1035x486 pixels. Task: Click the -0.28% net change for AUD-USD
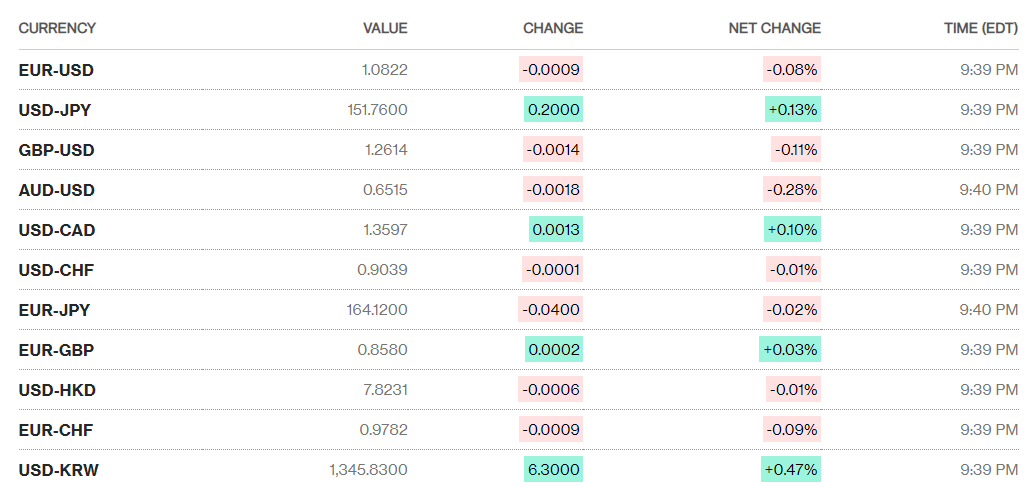[792, 190]
